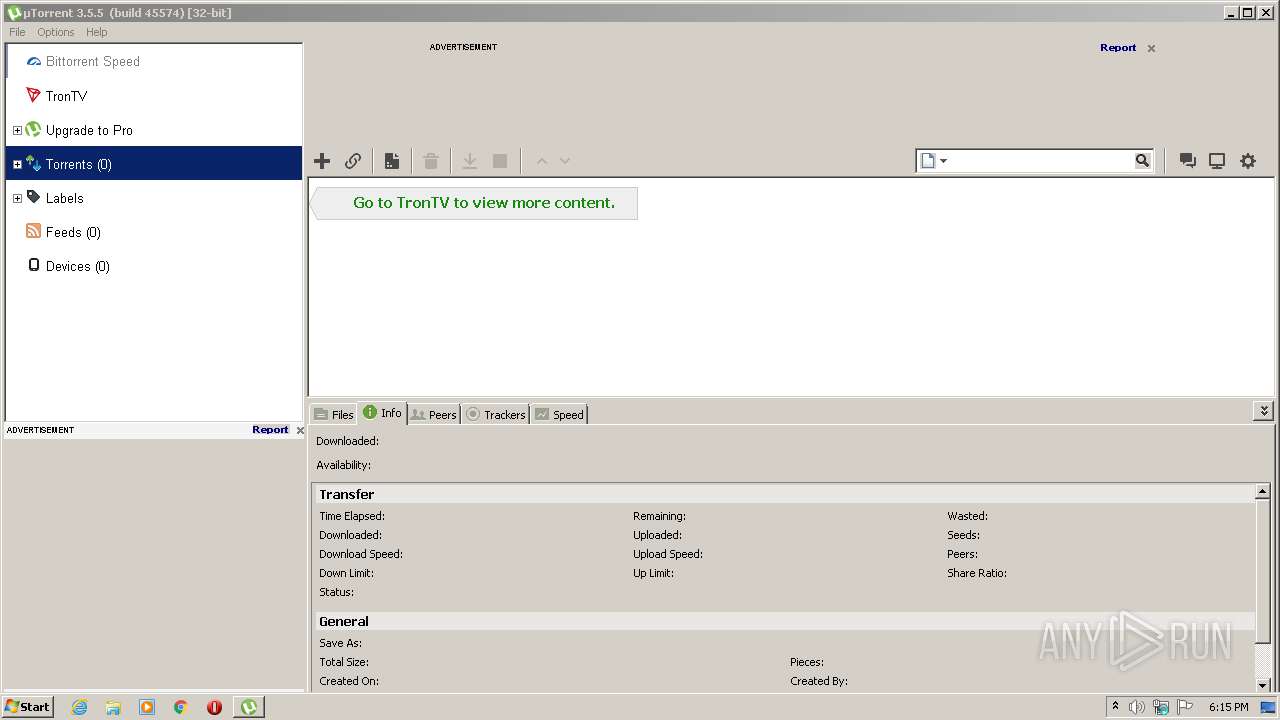Expand the Labels tree node

click(x=17, y=198)
